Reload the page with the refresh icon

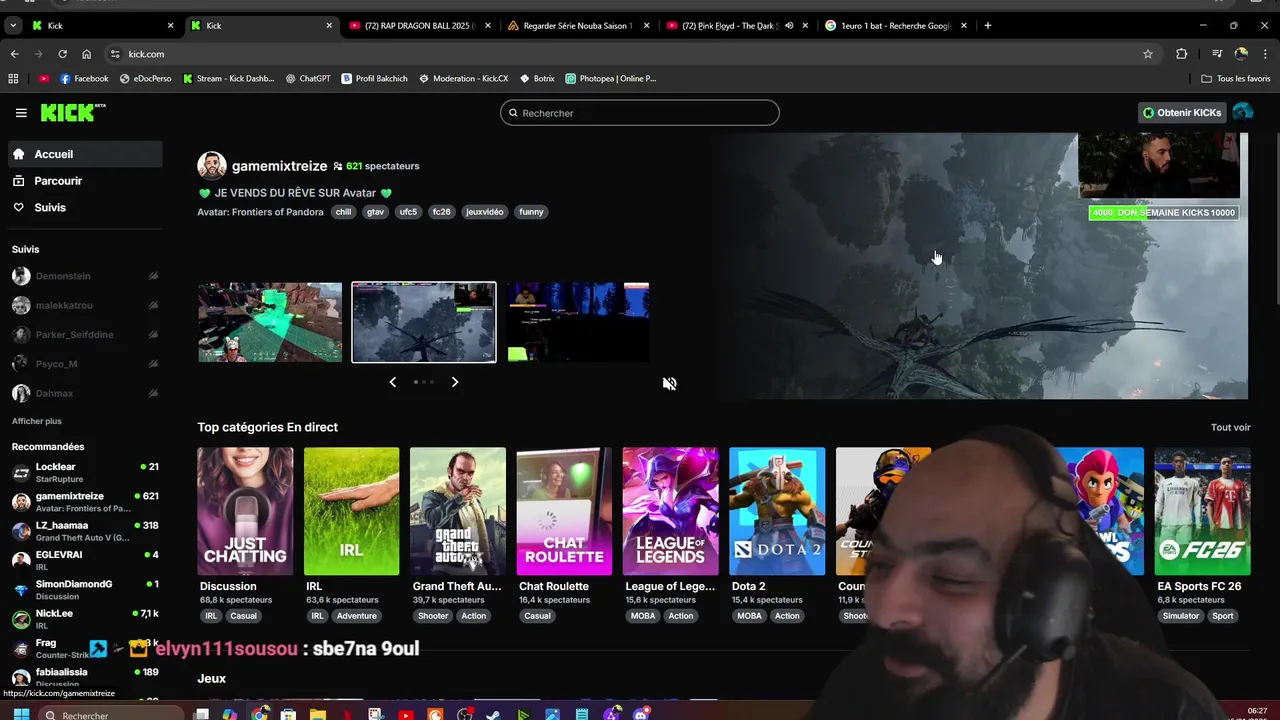pyautogui.click(x=62, y=54)
